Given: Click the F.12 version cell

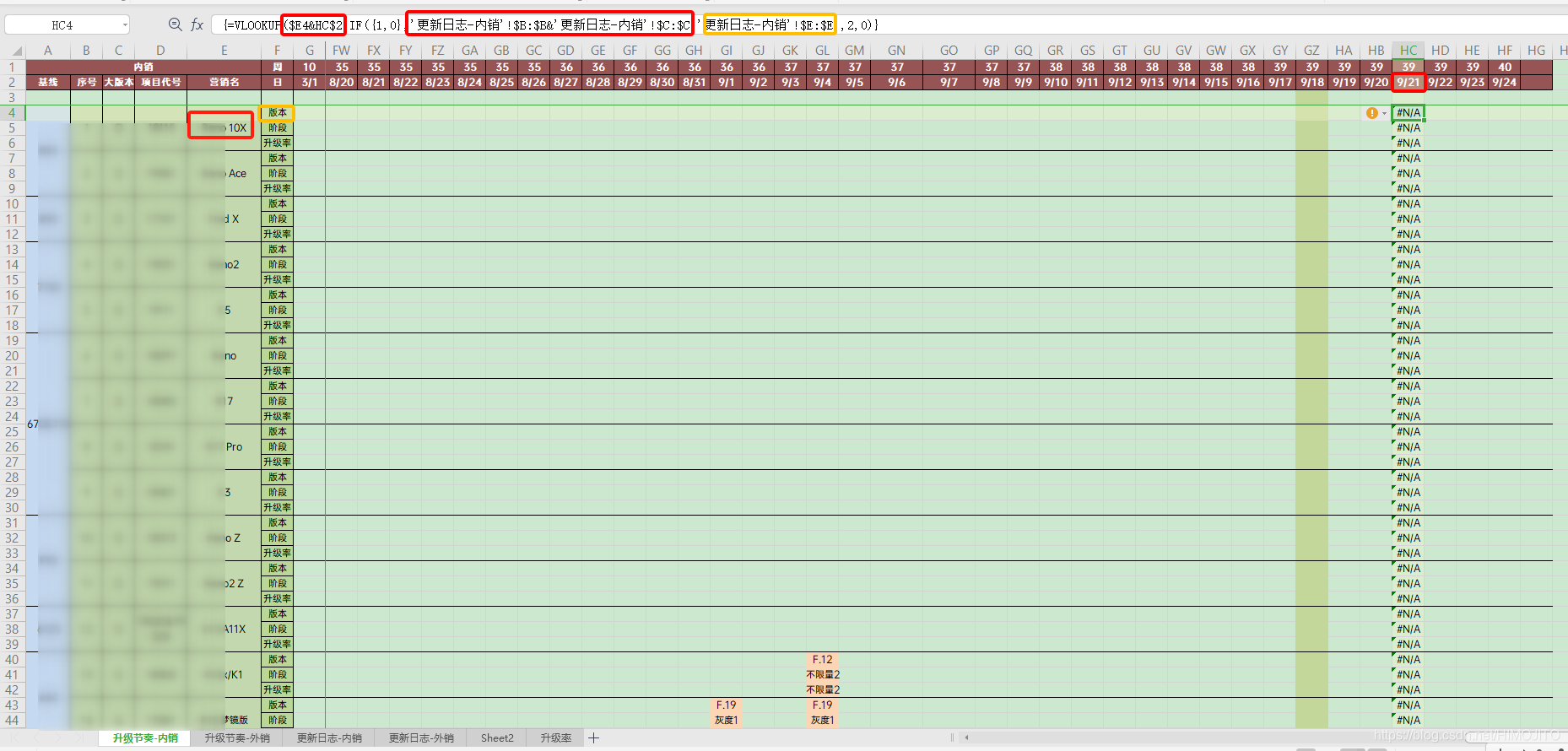Looking at the screenshot, I should (823, 660).
